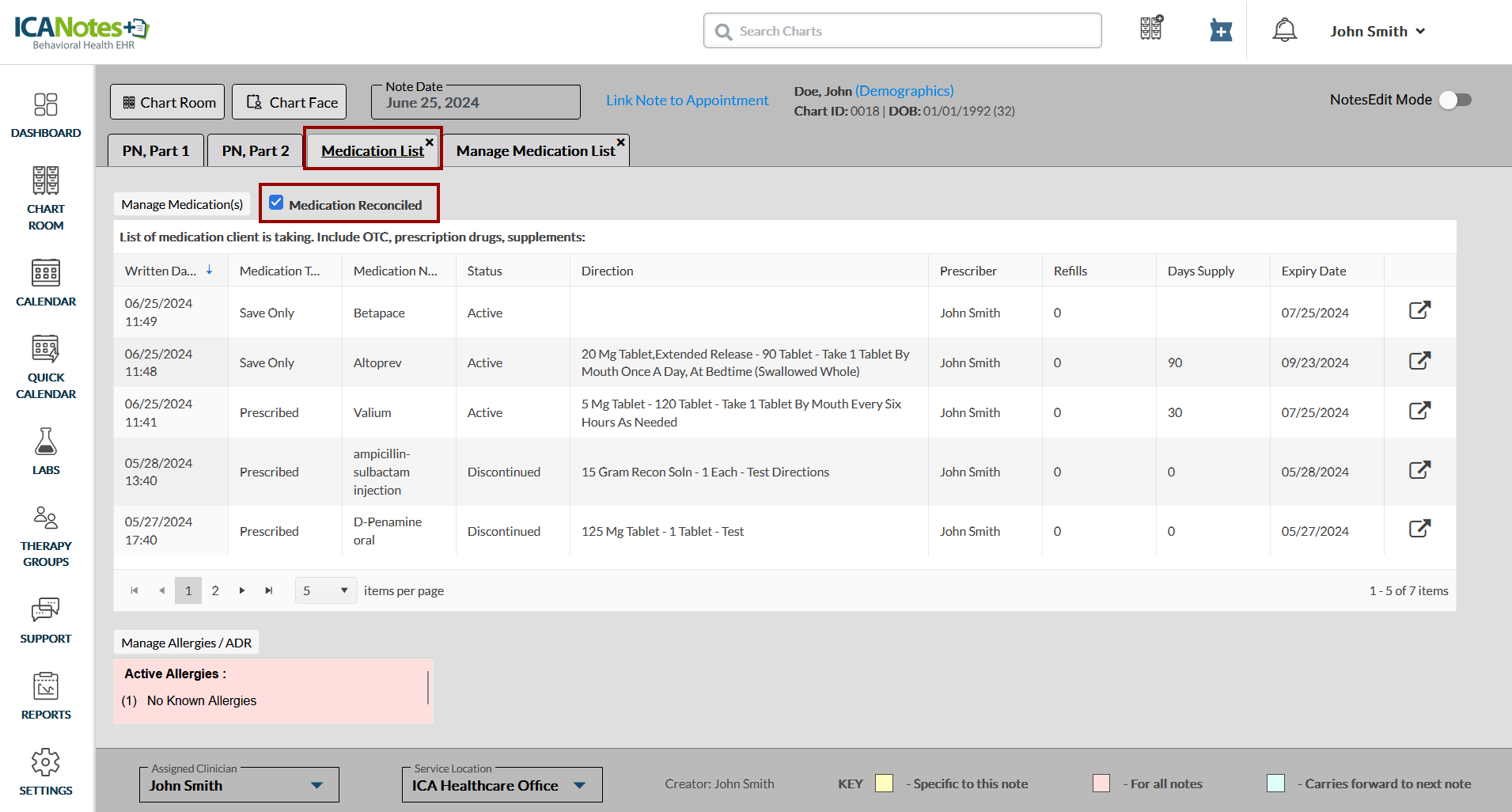Open the Service Location dropdown

pyautogui.click(x=580, y=785)
